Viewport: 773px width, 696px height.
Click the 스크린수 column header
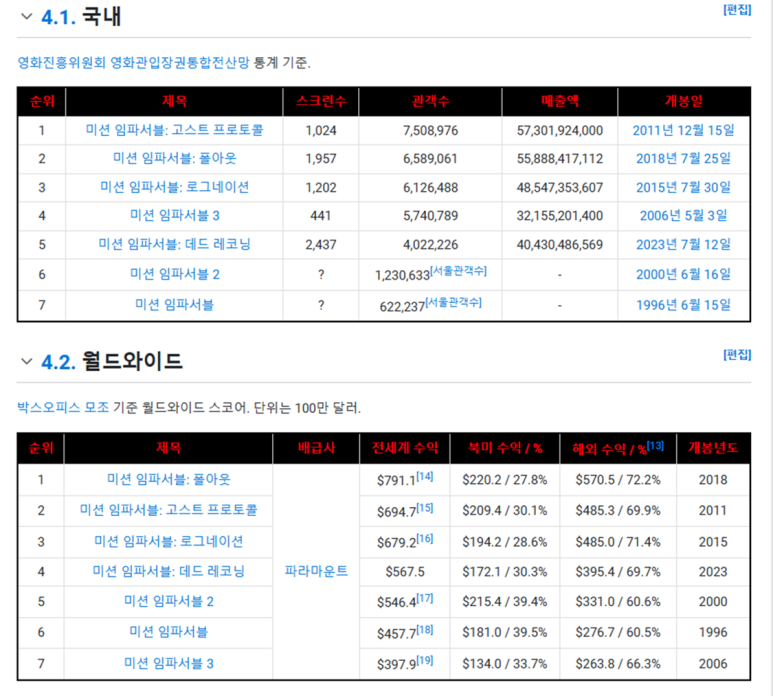click(x=321, y=101)
